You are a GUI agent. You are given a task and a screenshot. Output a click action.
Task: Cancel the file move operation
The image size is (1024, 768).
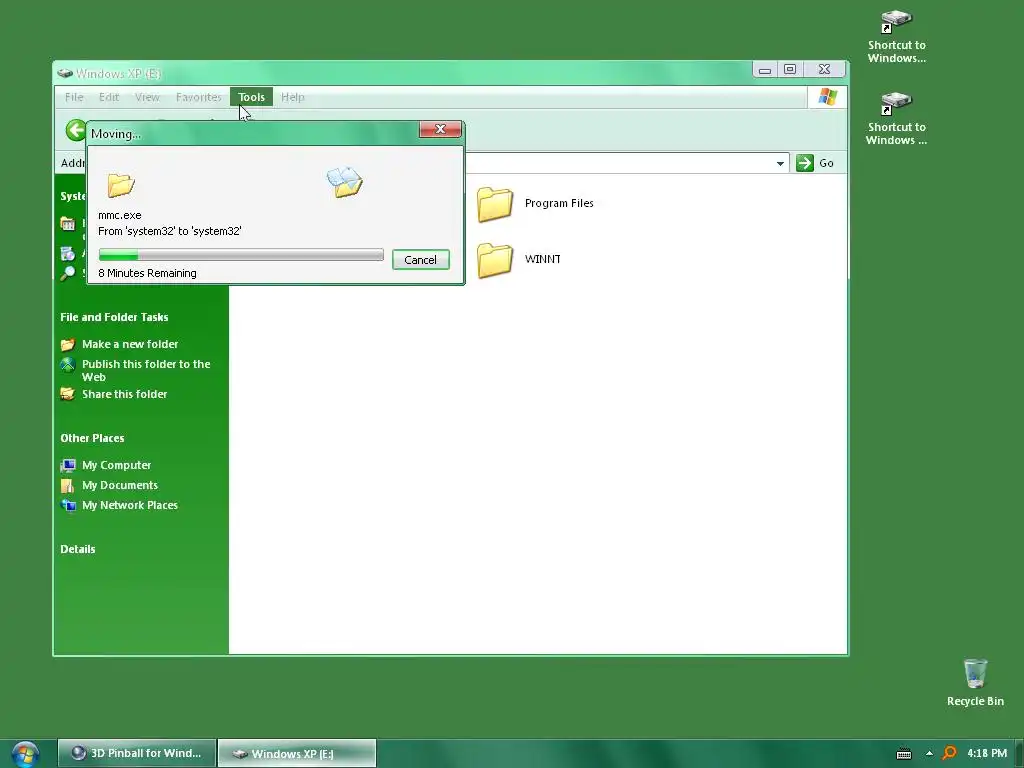(x=421, y=259)
